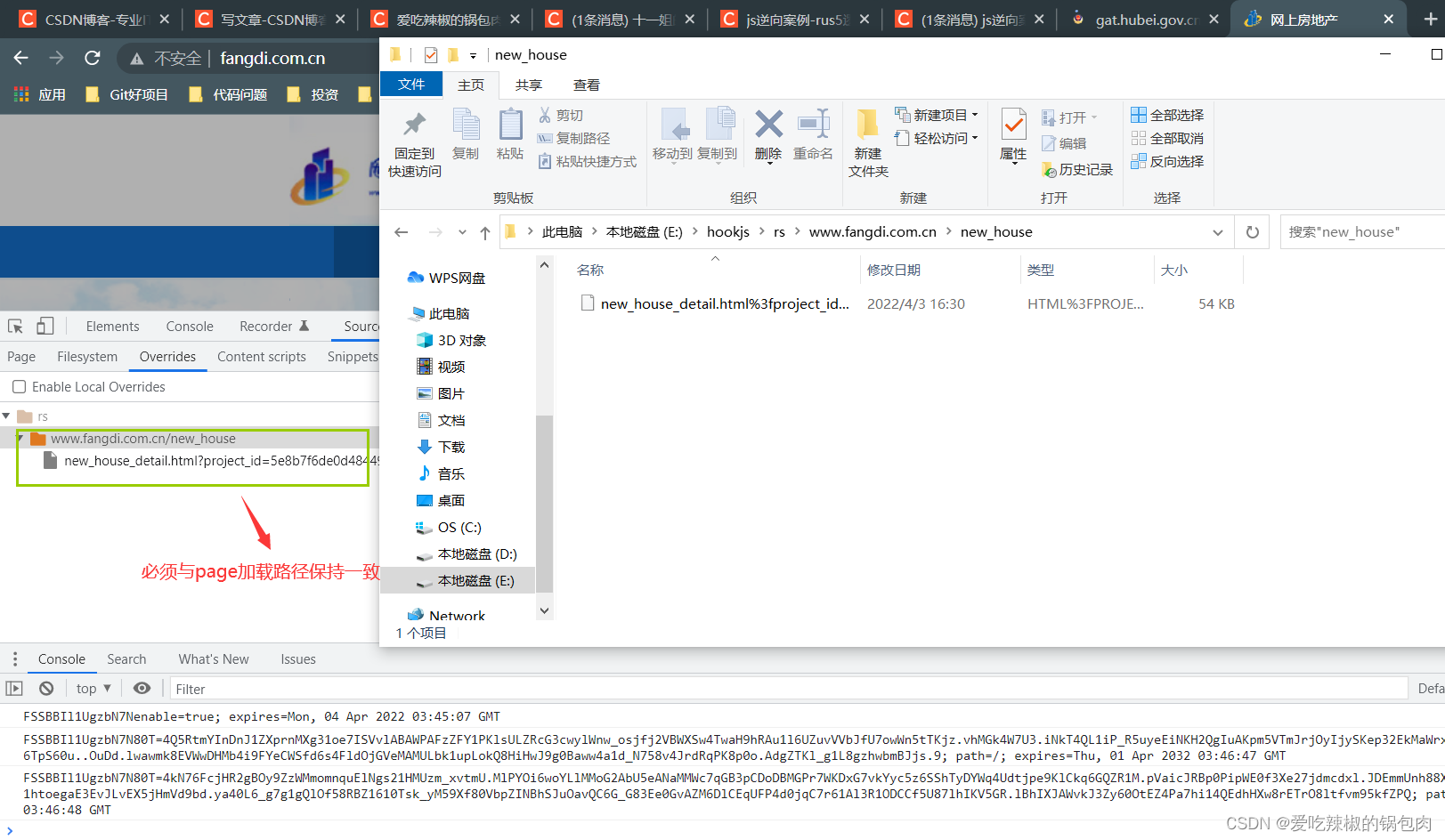Click navigation pane scroll down arrow
Viewport: 1445px width, 840px height.
coord(544,610)
